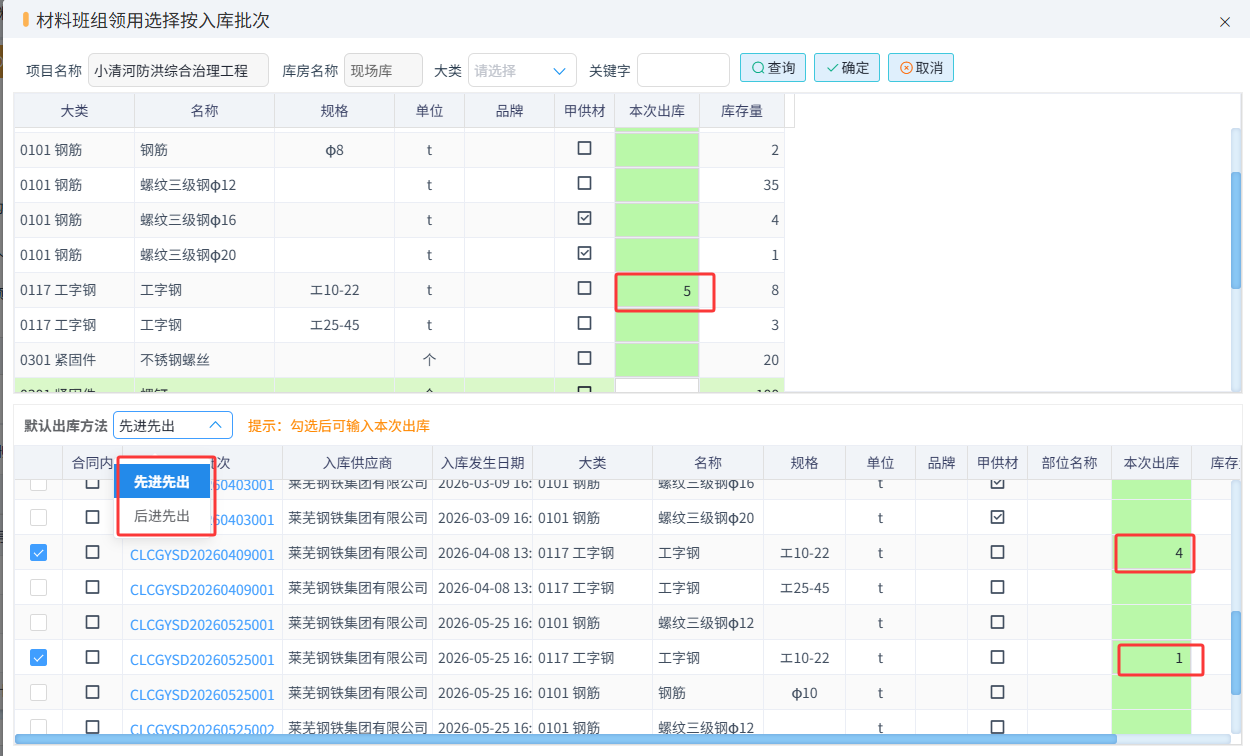
Task: Open batch link CLCGYSD20260409001 for 工25-45
Action: pyautogui.click(x=202, y=590)
